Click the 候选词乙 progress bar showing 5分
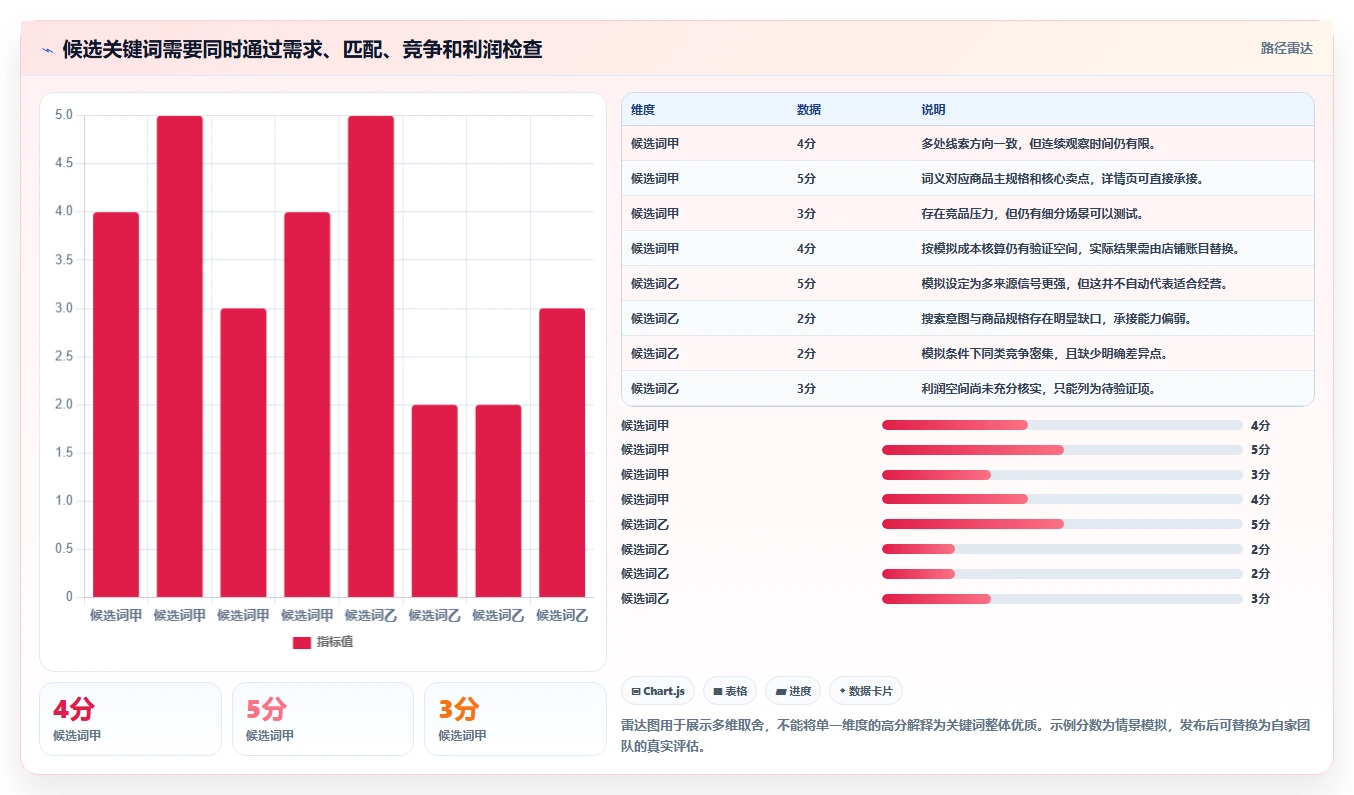This screenshot has height=795, width=1354. tap(1062, 524)
